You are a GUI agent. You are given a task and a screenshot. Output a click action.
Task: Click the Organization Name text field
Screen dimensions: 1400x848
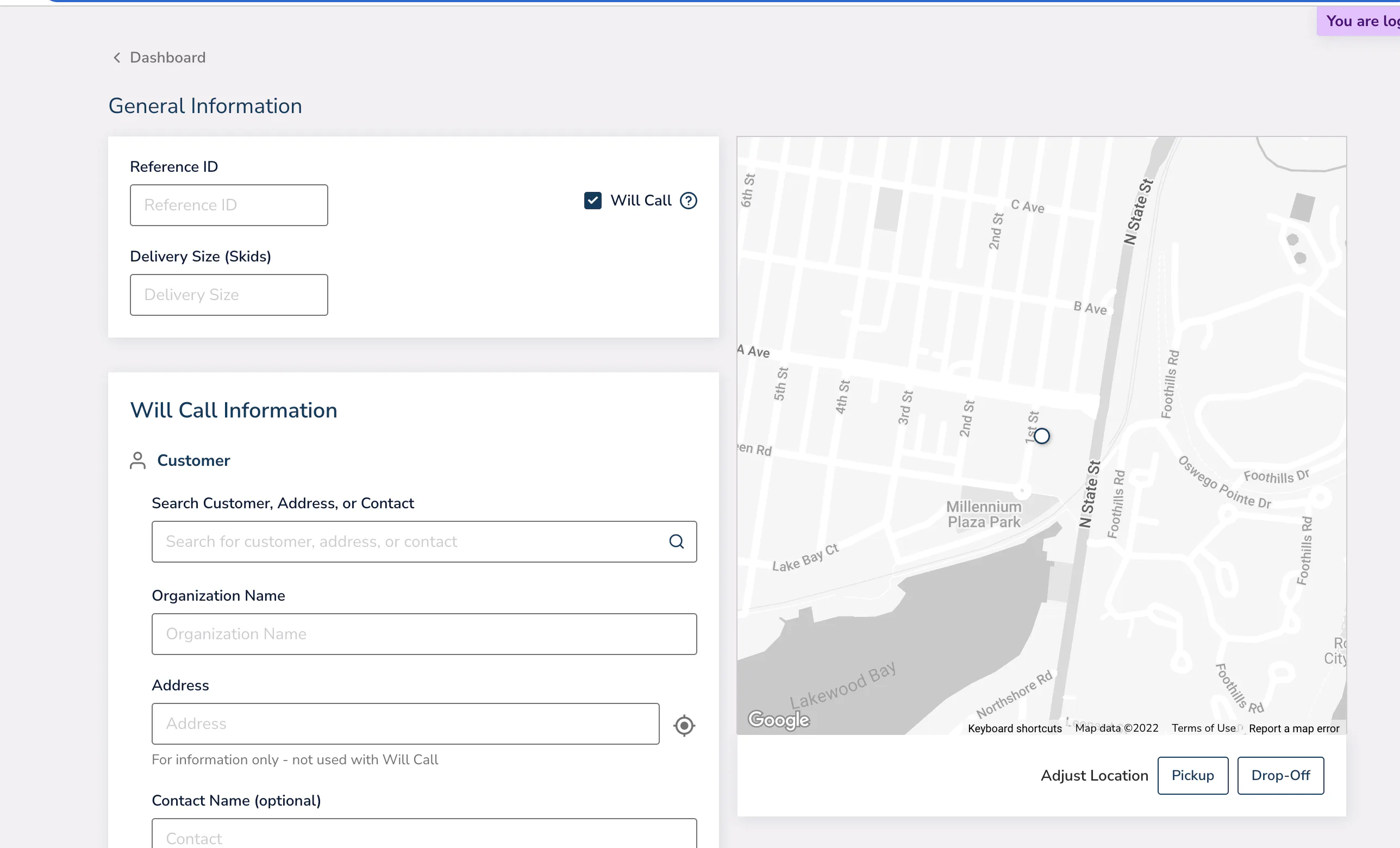click(x=424, y=634)
